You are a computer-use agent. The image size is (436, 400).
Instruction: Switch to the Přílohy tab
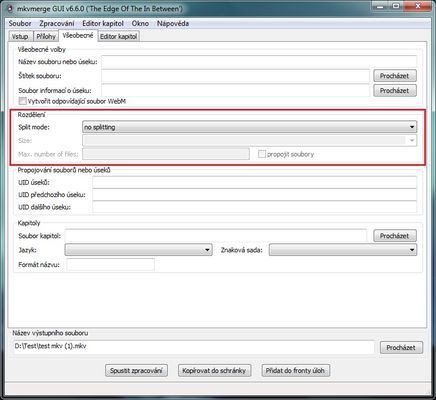46,36
